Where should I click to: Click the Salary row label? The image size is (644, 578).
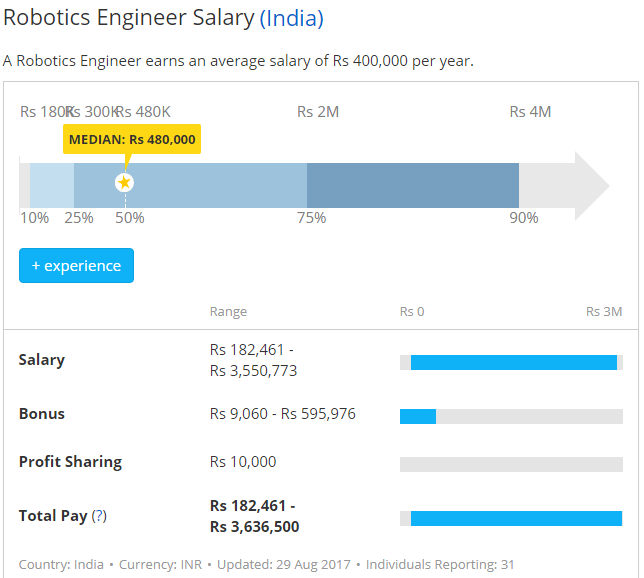click(41, 360)
